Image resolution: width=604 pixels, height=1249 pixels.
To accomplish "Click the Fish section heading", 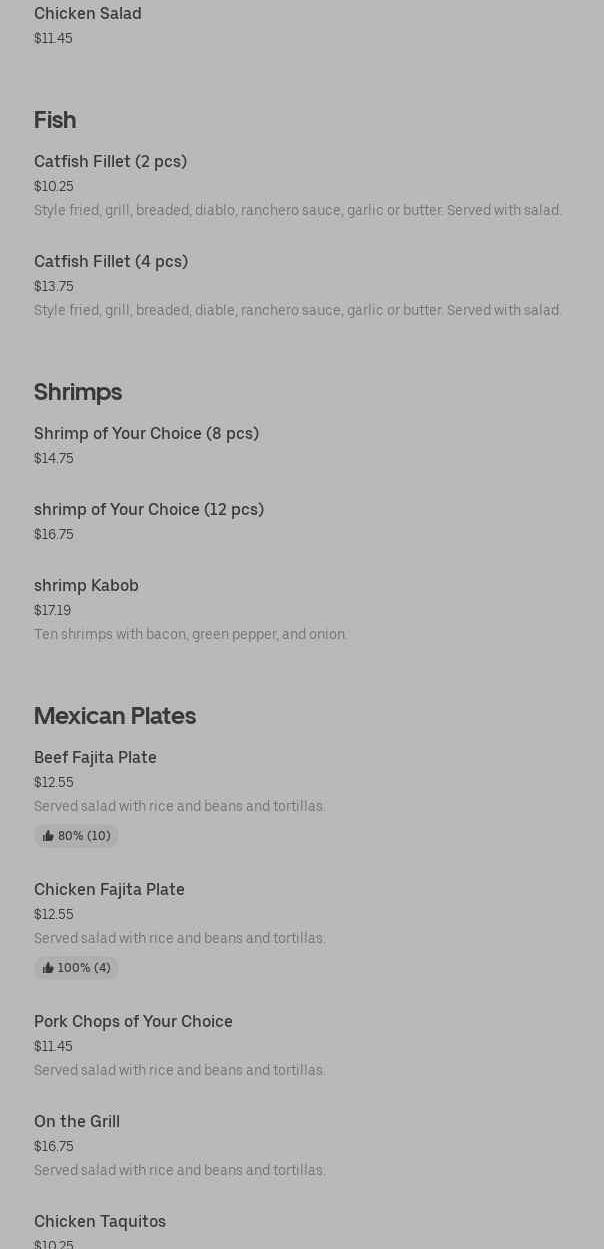I will click(55, 120).
